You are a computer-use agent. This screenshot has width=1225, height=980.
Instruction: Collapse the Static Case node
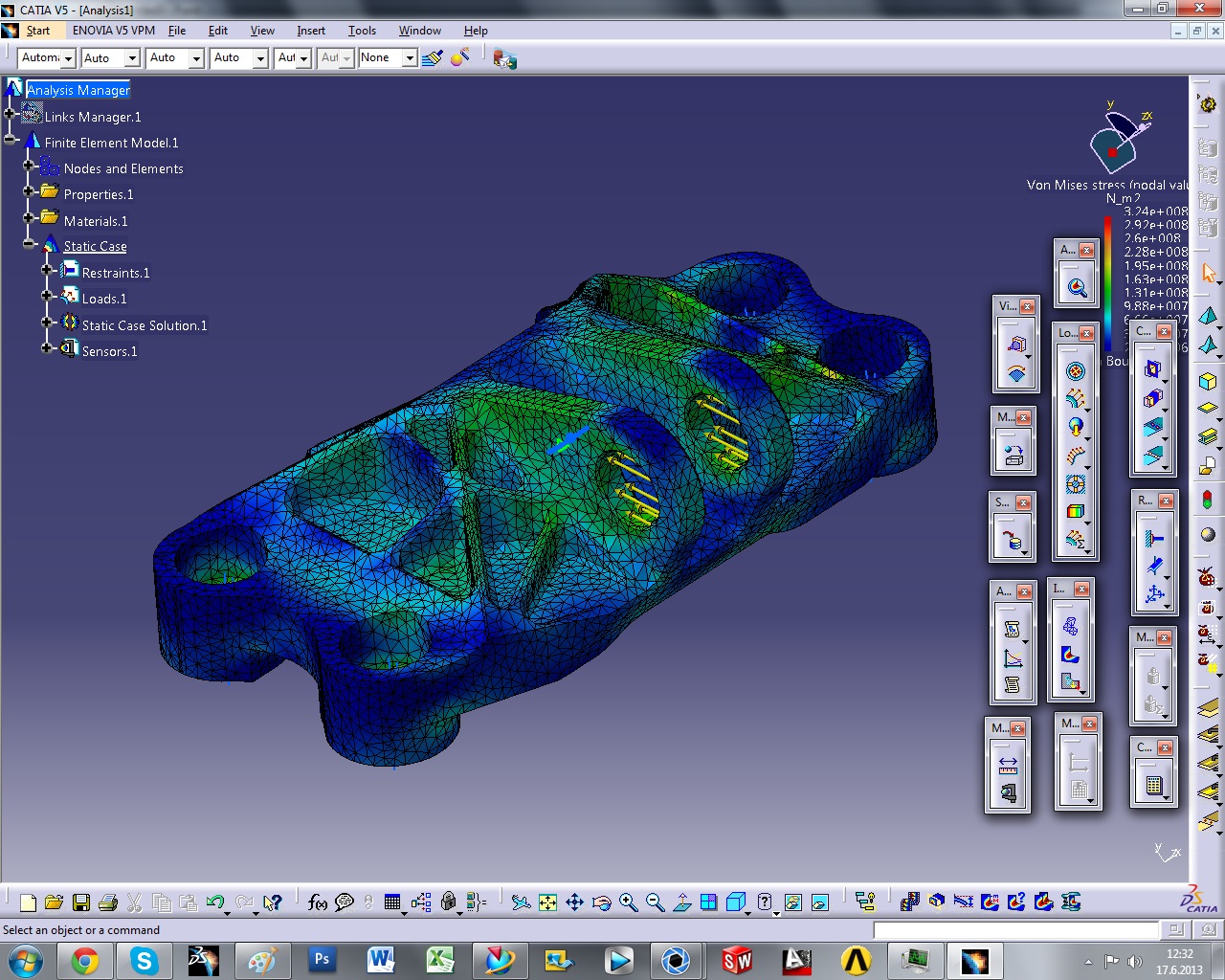[x=29, y=244]
